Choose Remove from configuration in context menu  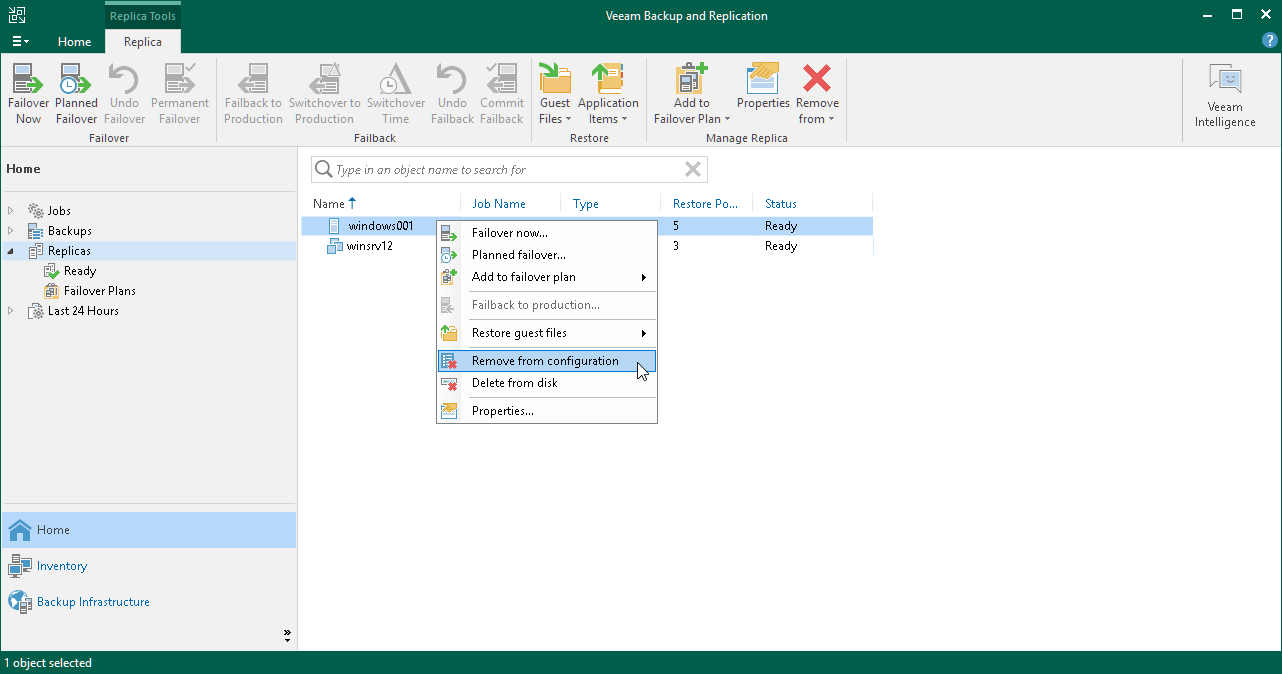[547, 361]
